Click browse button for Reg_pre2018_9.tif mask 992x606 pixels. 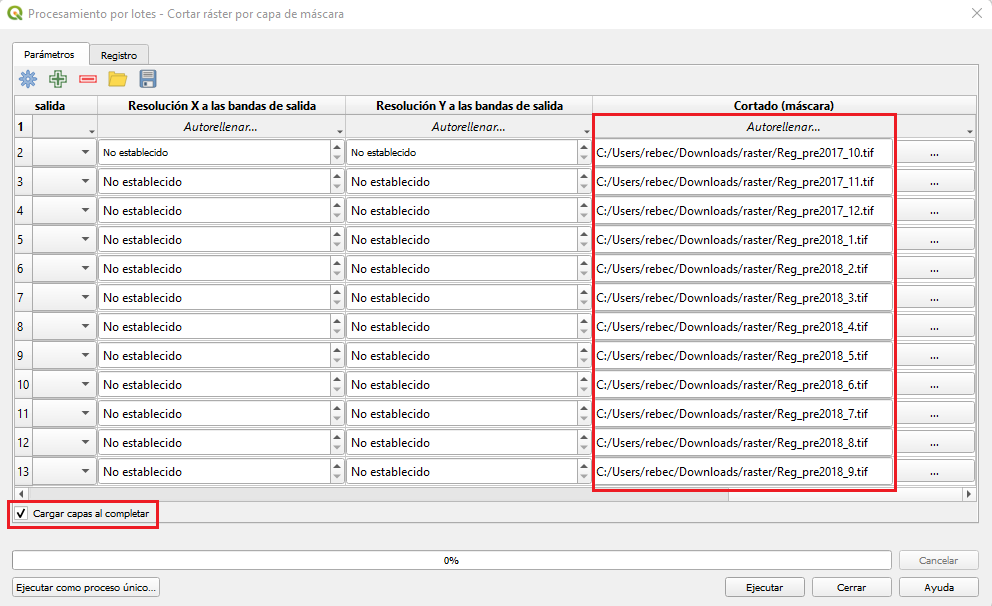933,472
